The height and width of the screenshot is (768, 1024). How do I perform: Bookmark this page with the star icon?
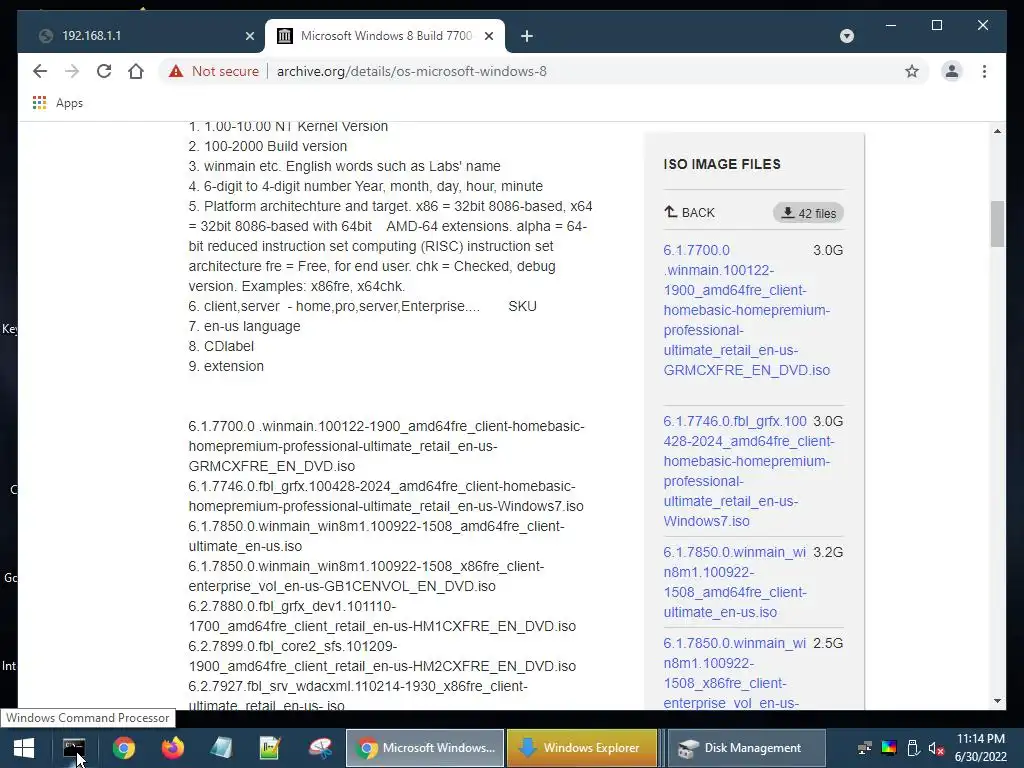(912, 71)
